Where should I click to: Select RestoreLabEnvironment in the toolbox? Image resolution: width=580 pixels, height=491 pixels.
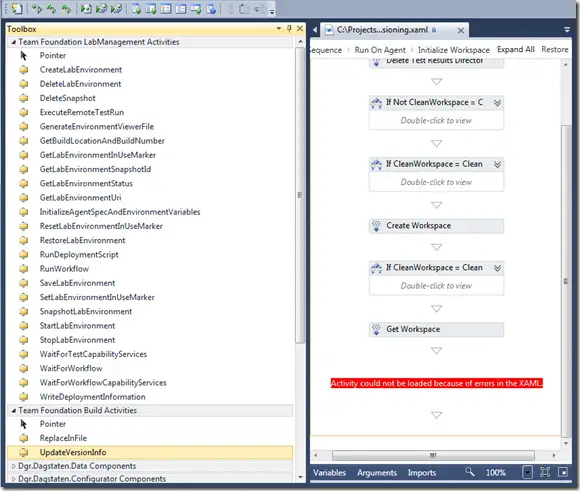point(82,241)
